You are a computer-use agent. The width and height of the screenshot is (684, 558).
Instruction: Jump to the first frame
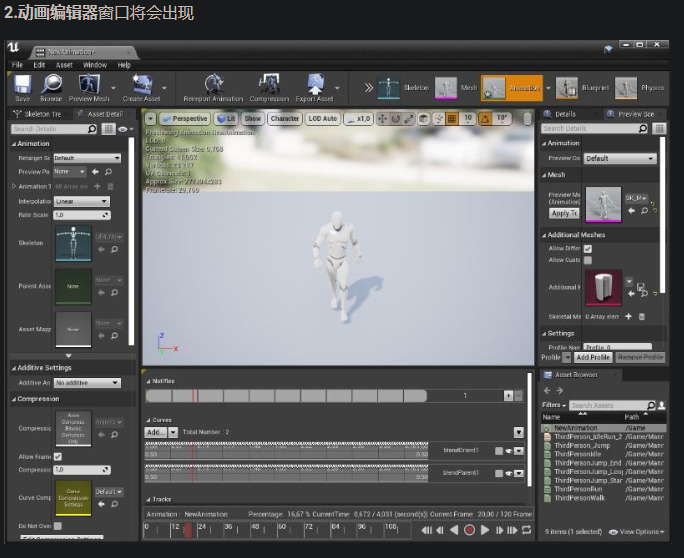pos(427,530)
